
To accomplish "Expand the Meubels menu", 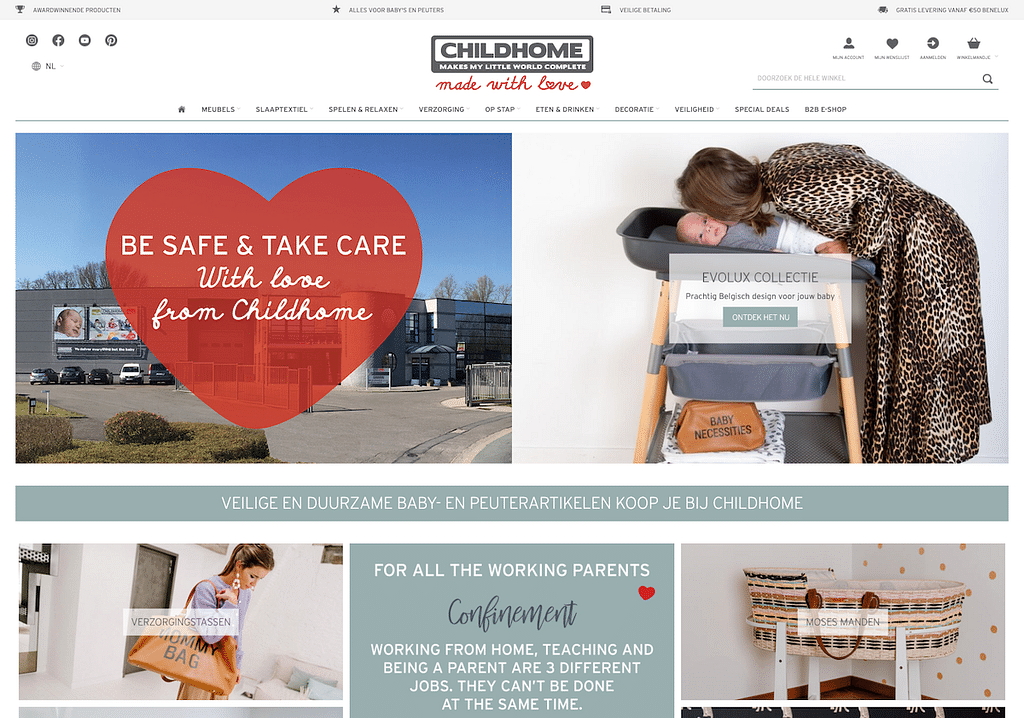I will [x=221, y=109].
